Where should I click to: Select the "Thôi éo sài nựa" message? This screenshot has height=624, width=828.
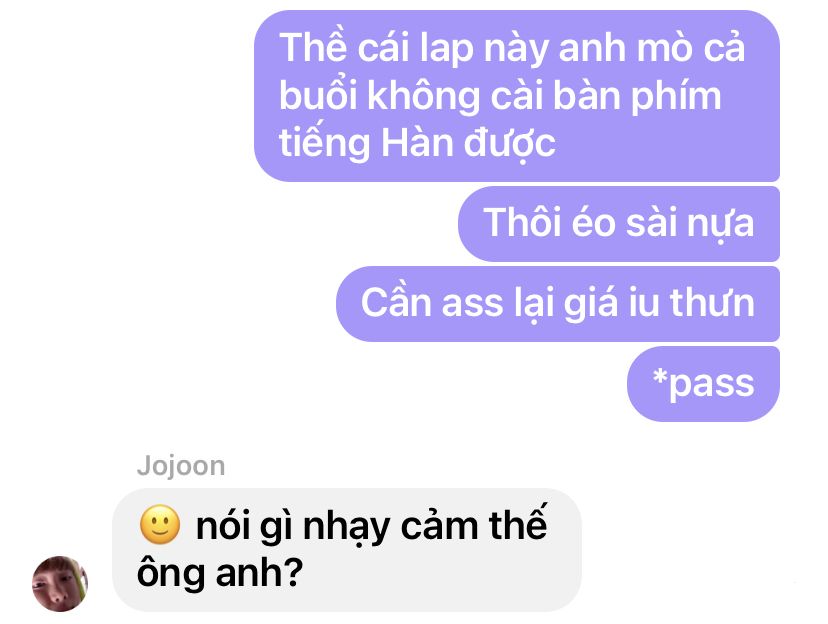point(618,223)
